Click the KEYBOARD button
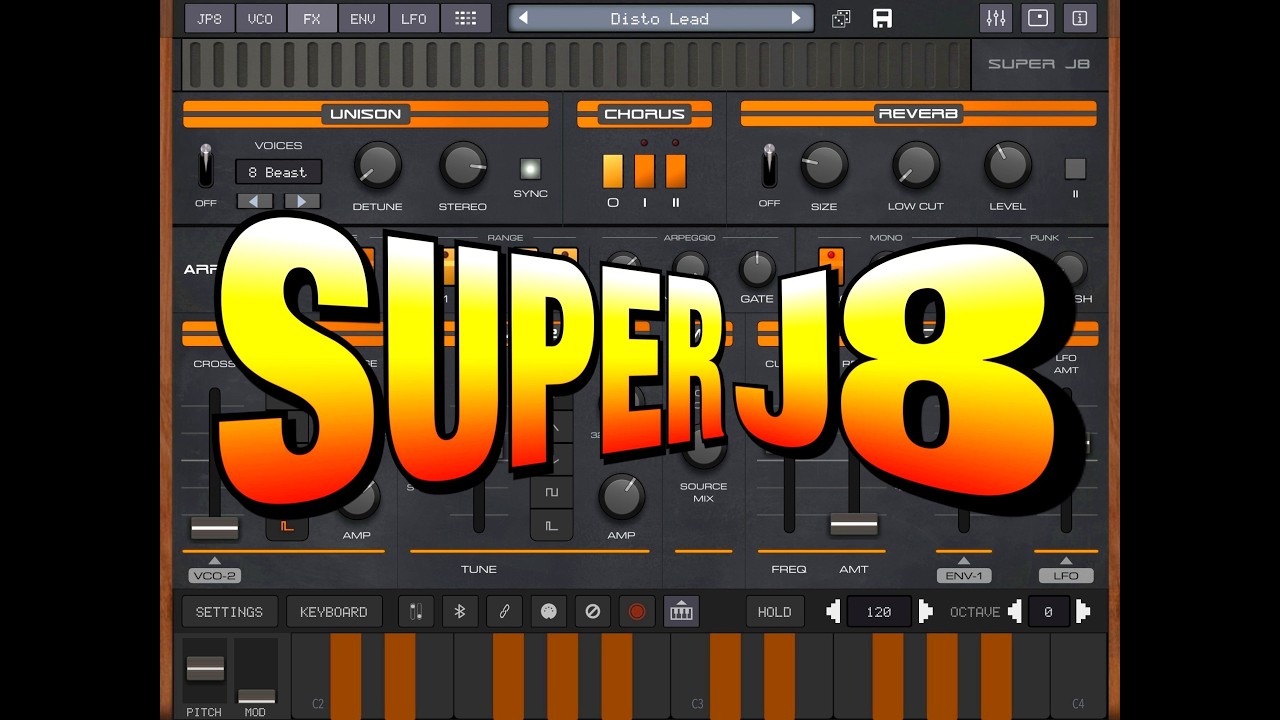1280x720 pixels. (334, 611)
